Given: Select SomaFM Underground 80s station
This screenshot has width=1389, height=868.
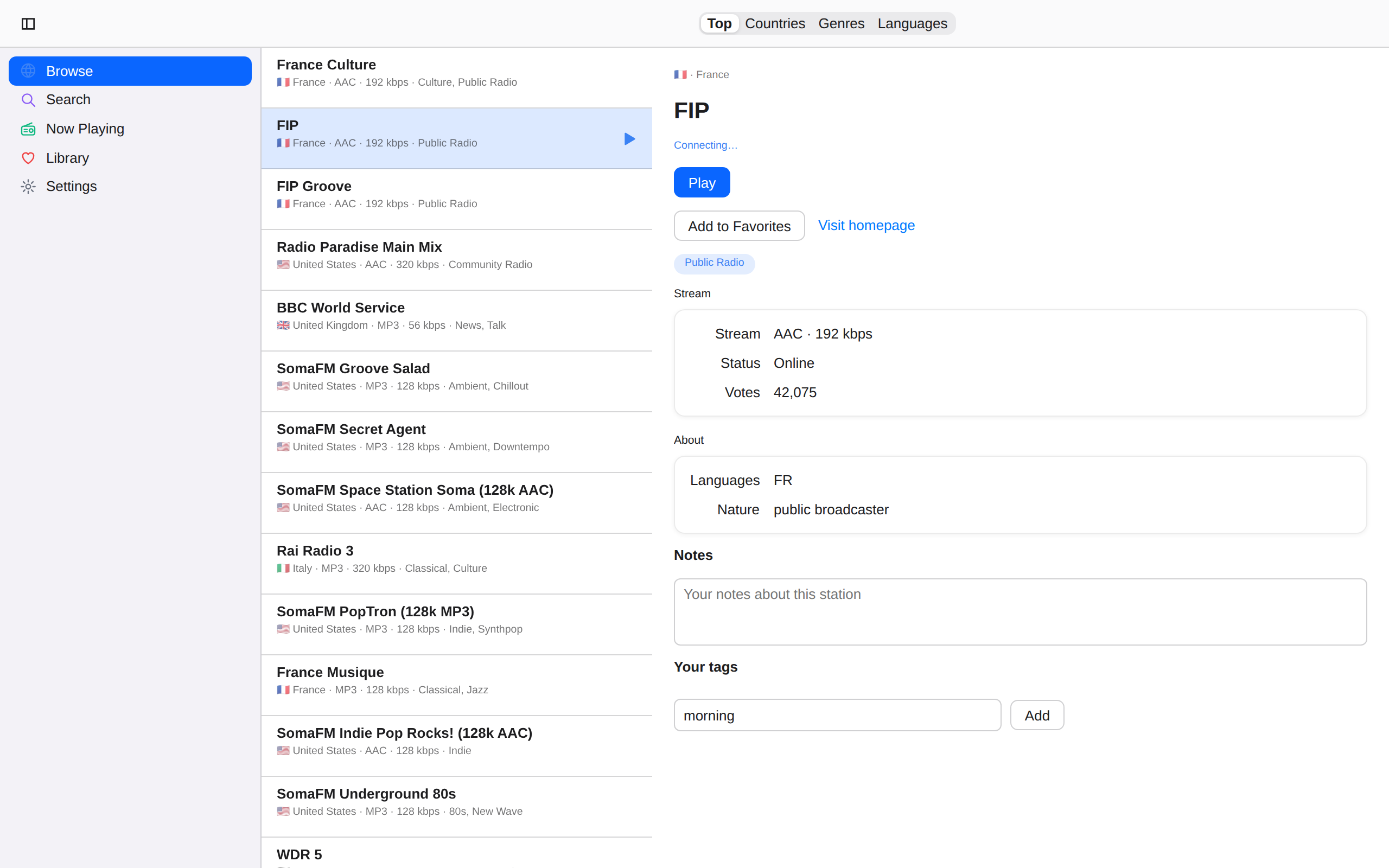Looking at the screenshot, I should point(457,807).
